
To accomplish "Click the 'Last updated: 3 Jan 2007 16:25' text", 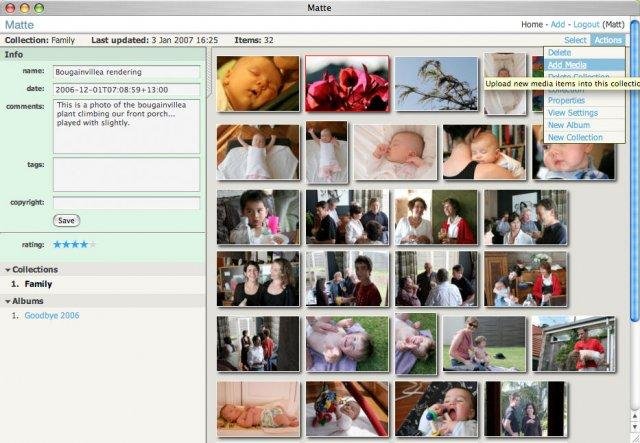I will 155,40.
